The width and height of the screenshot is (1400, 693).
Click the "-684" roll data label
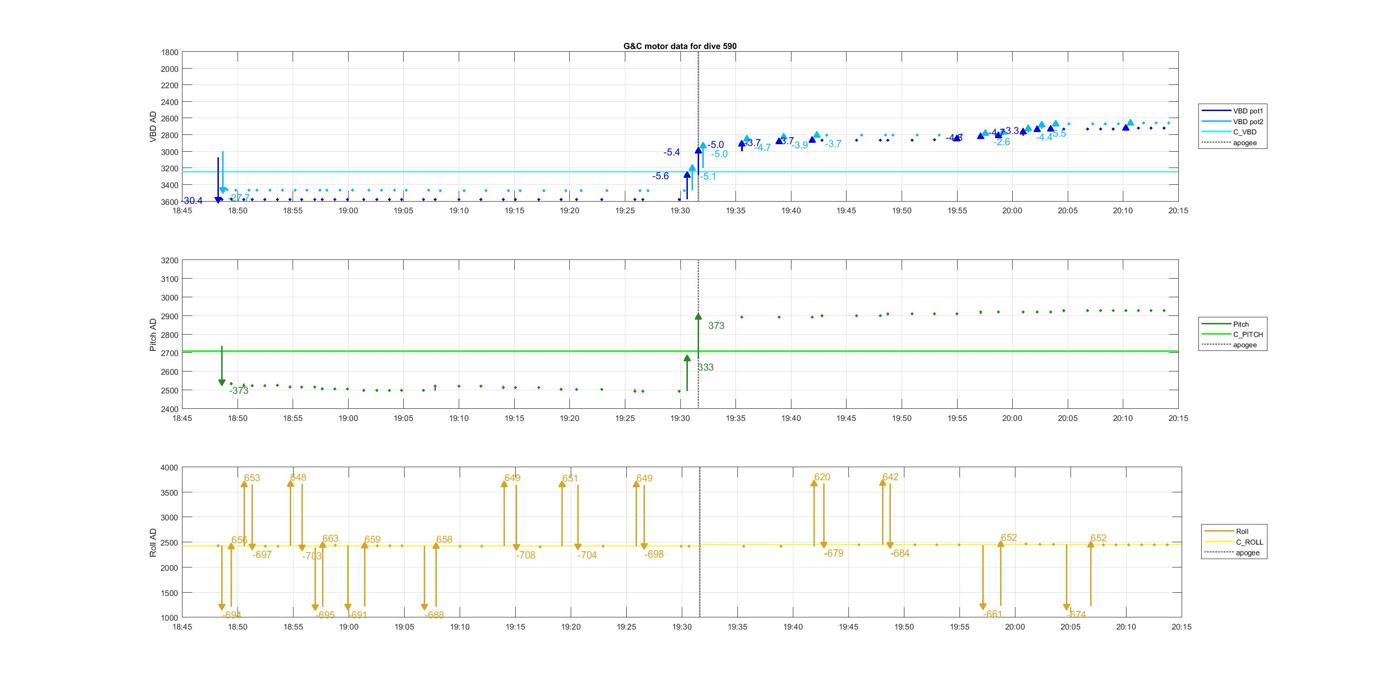(x=900, y=554)
